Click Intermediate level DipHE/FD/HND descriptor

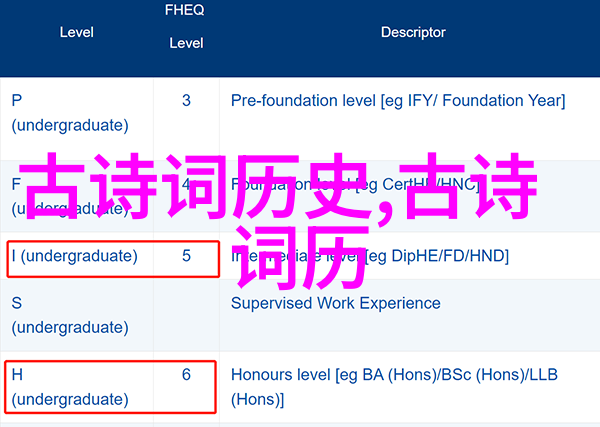tap(370, 256)
